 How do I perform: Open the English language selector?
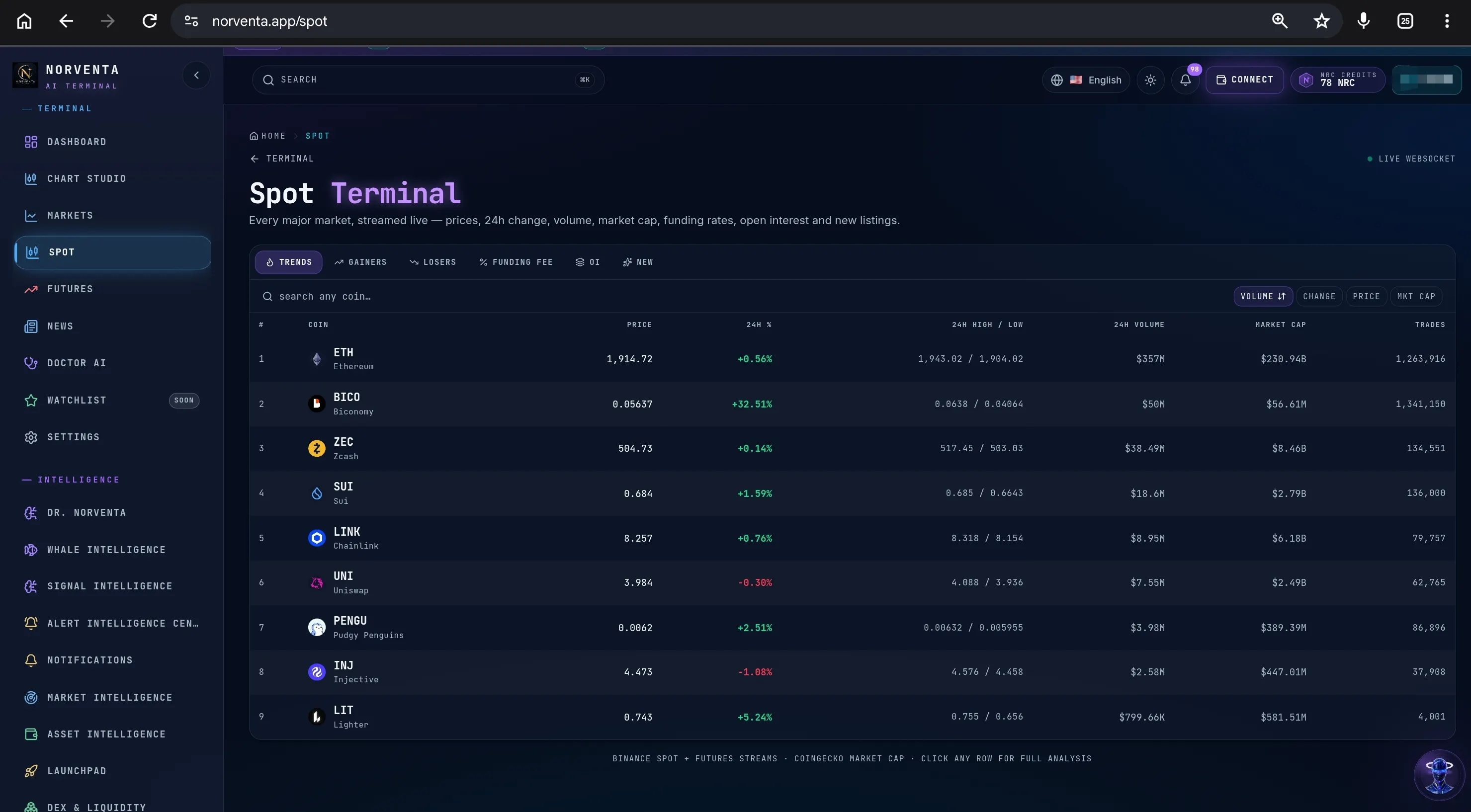pos(1086,80)
